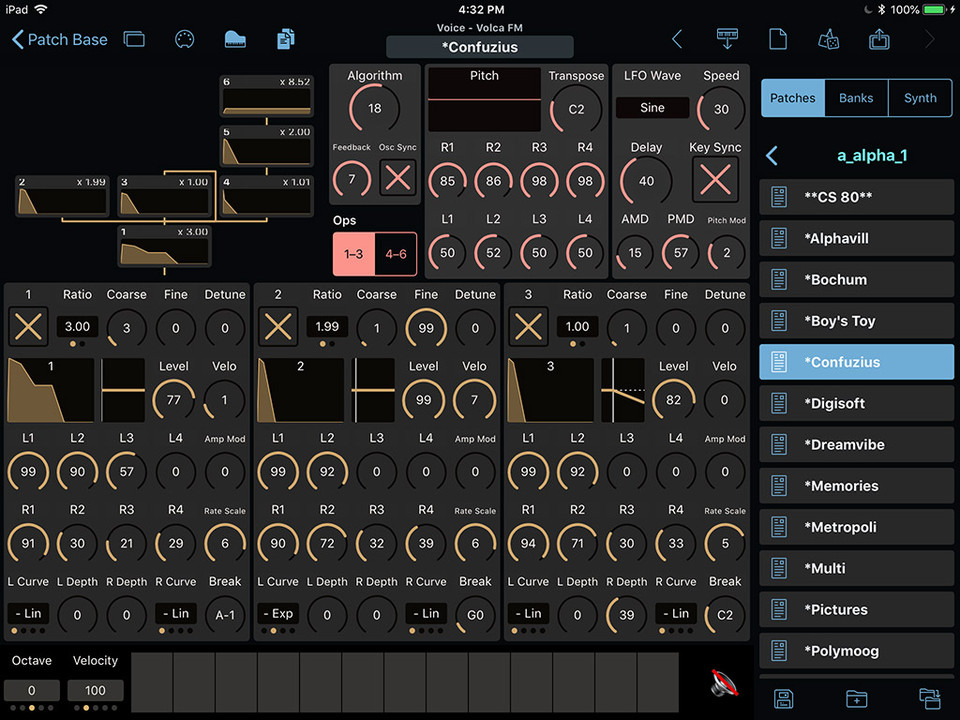
Task: Load the *Boy's Toy patch
Action: (856, 321)
